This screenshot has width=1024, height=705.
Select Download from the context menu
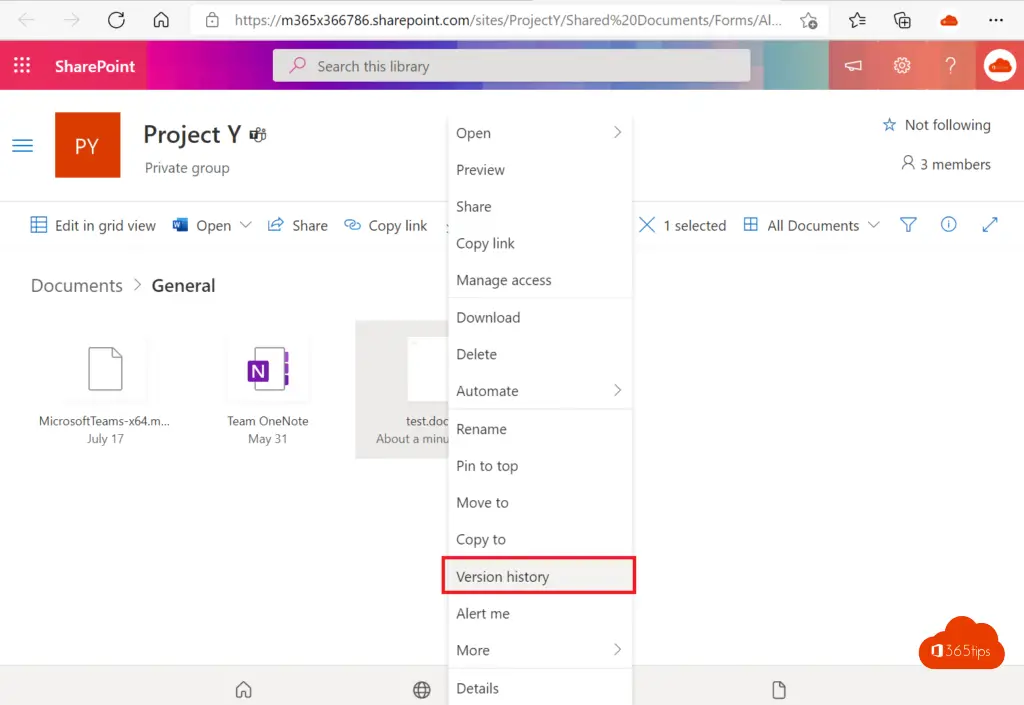[x=540, y=317]
